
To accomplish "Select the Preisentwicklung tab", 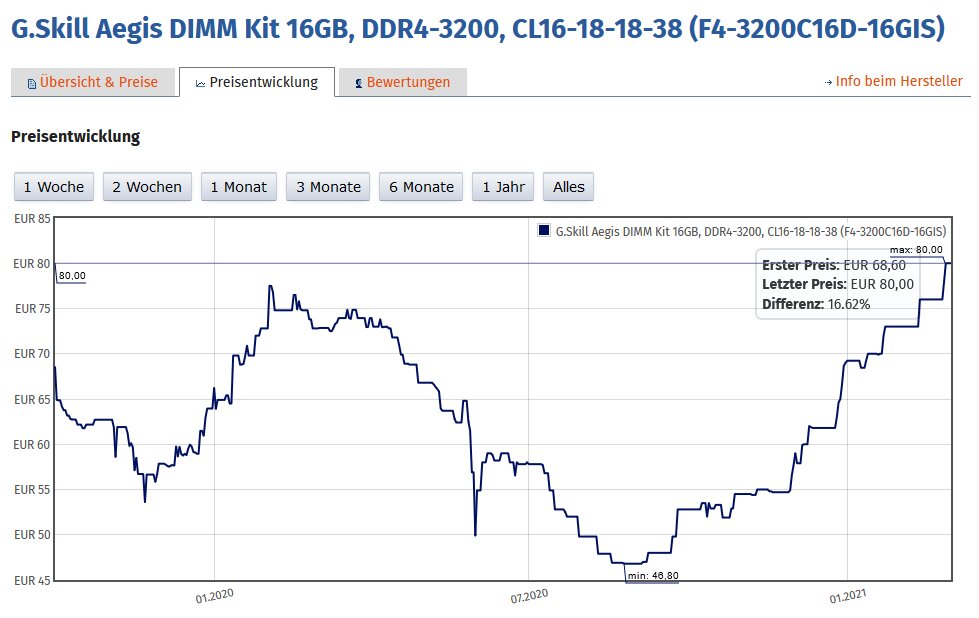I will click(257, 82).
